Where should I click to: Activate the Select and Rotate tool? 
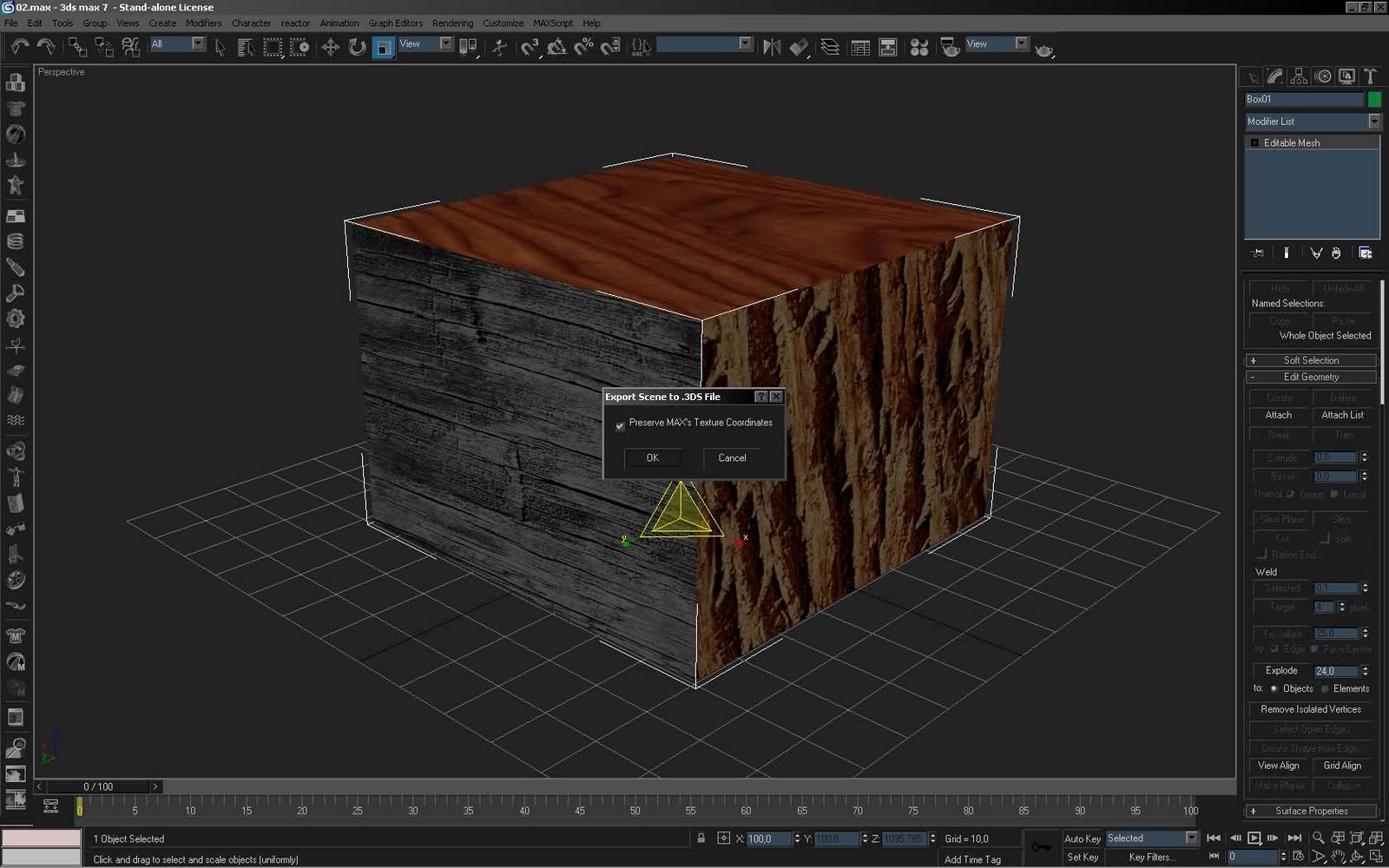coord(357,48)
